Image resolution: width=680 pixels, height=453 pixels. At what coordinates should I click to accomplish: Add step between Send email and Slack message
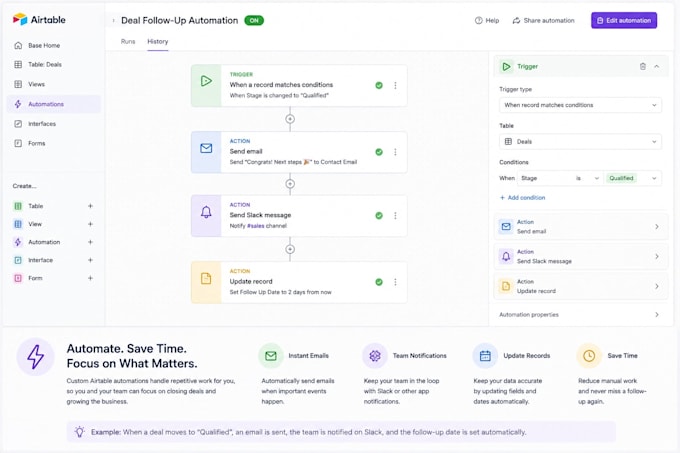[290, 184]
